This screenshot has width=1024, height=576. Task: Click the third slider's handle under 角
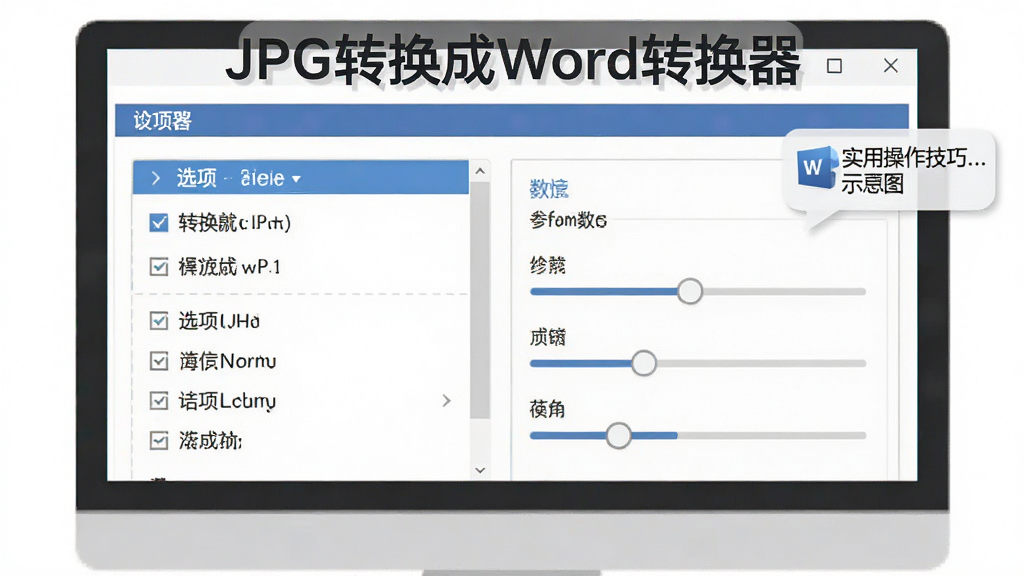[618, 436]
